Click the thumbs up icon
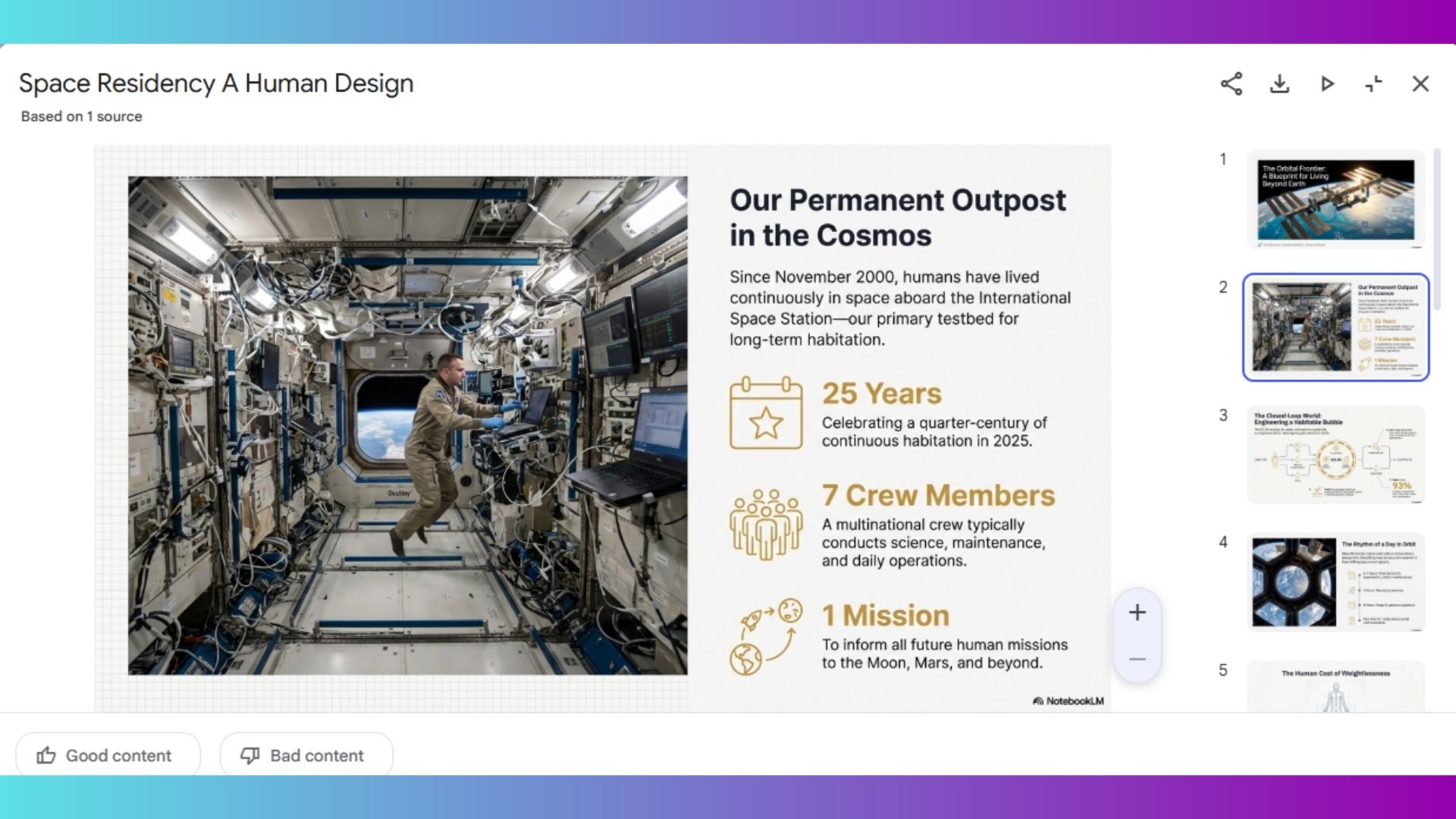This screenshot has height=819, width=1456. [x=46, y=755]
